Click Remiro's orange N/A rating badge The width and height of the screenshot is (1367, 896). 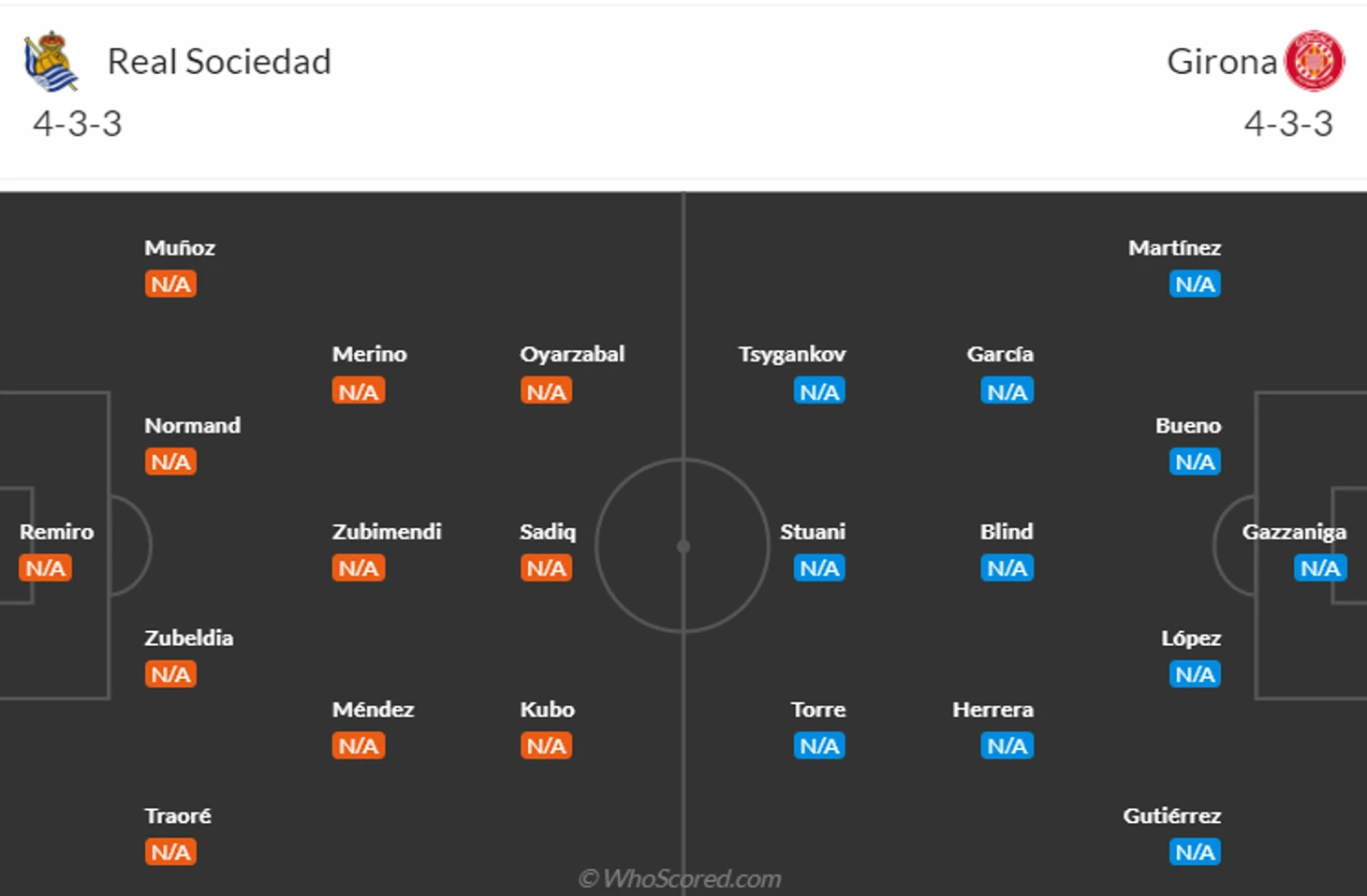tap(46, 568)
